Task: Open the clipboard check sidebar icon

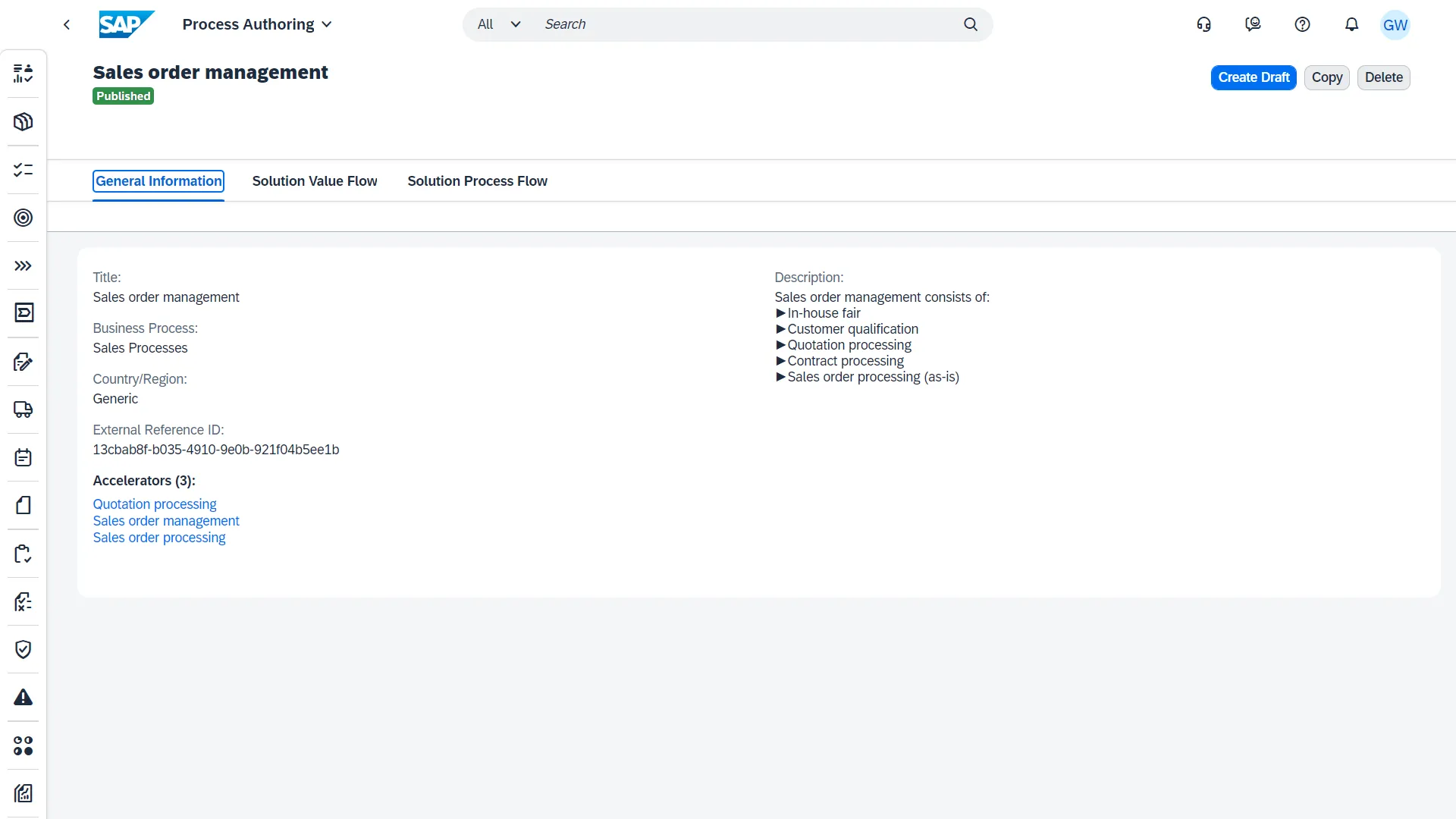Action: [x=24, y=554]
